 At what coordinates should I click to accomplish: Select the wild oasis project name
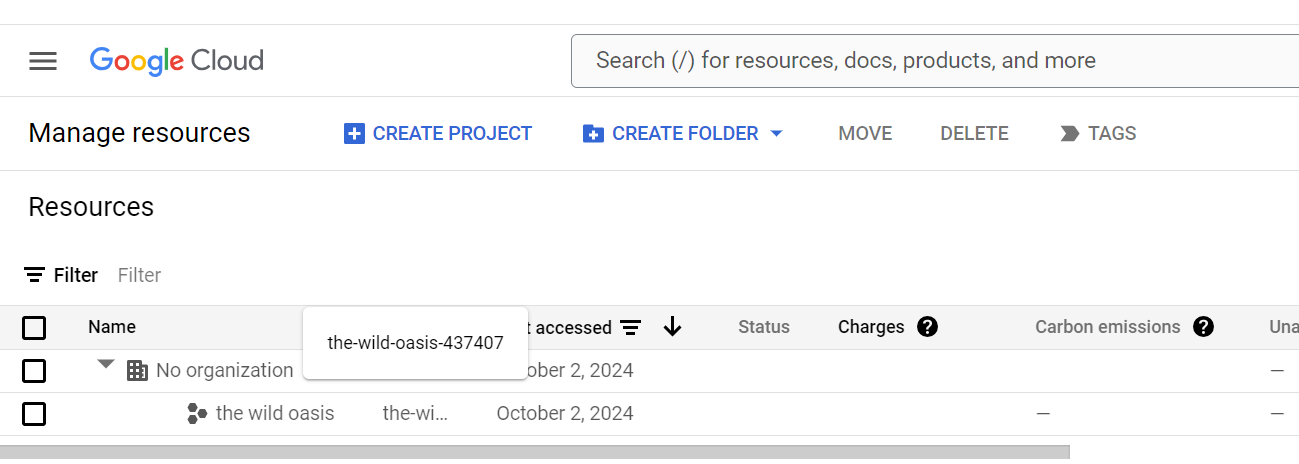(275, 414)
